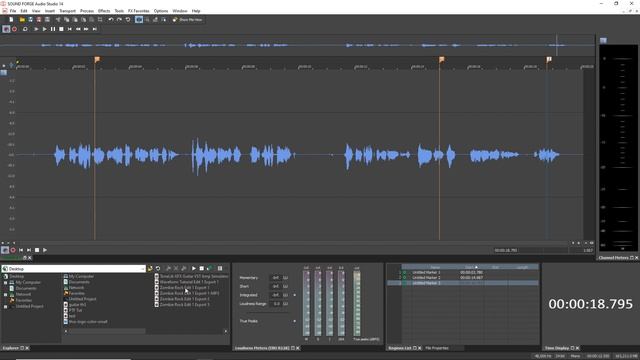Click the Cut scissors icon in the toolbar
The image size is (640, 360).
(58, 20)
